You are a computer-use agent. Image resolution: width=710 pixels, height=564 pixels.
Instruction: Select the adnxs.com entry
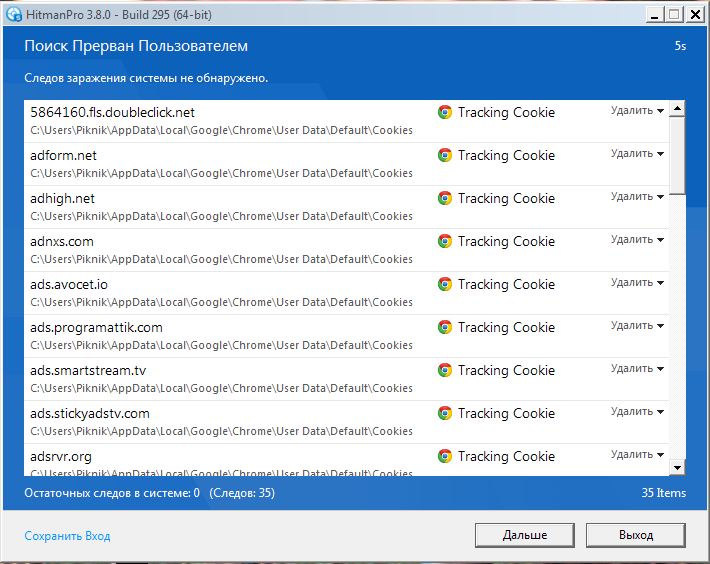tap(346, 250)
